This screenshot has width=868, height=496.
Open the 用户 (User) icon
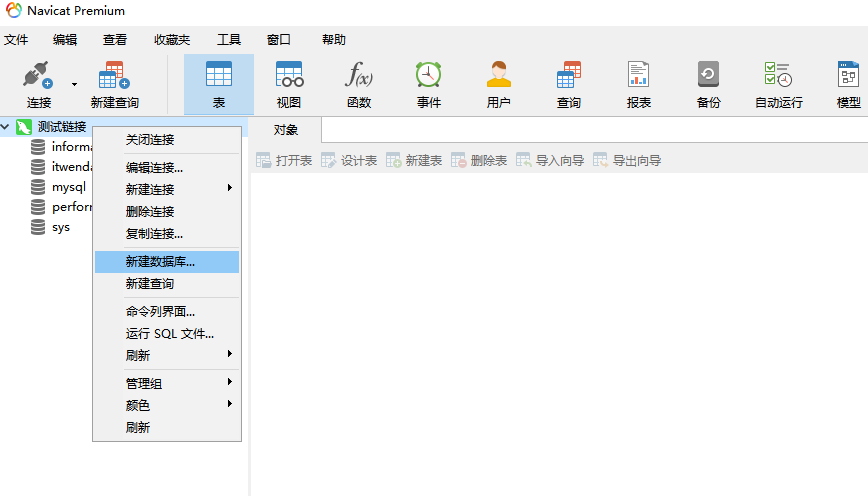pos(498,78)
